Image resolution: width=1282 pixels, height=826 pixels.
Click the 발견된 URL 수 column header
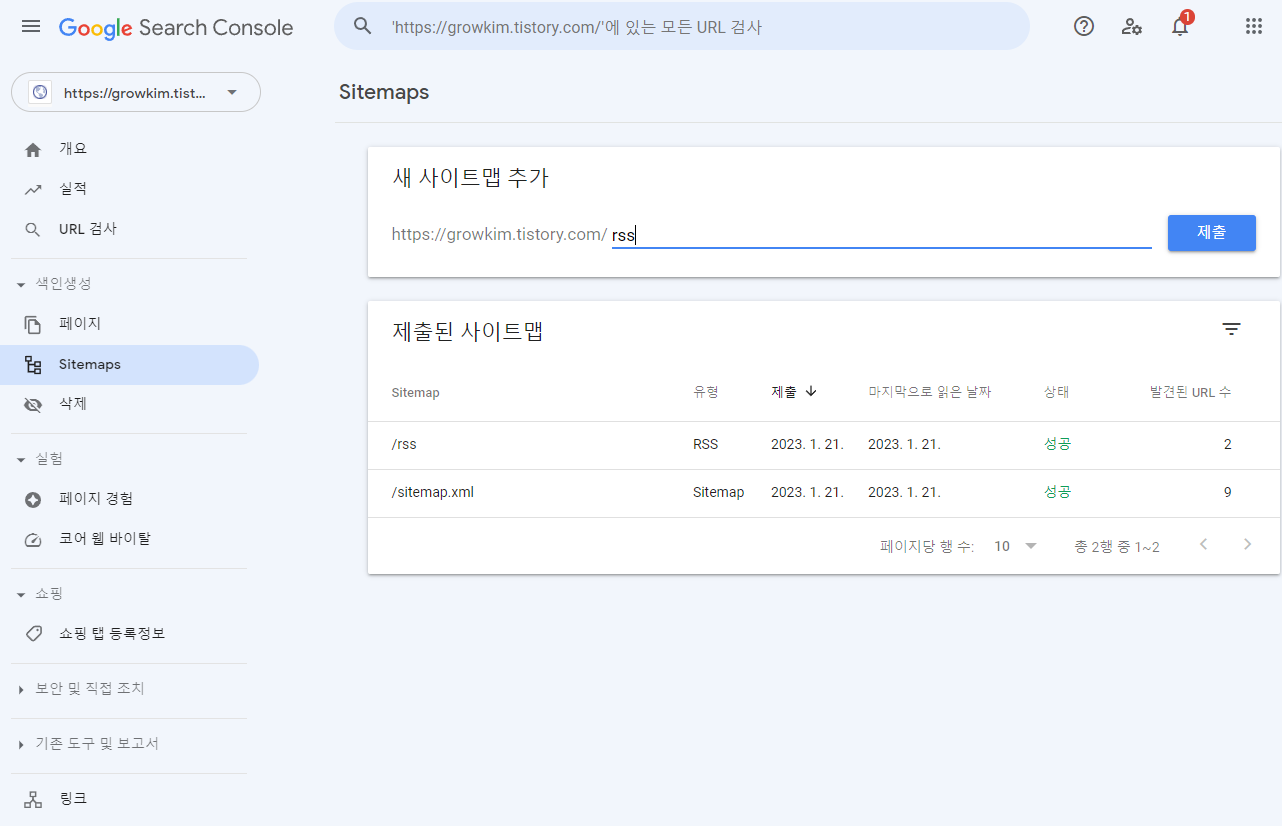[1190, 392]
